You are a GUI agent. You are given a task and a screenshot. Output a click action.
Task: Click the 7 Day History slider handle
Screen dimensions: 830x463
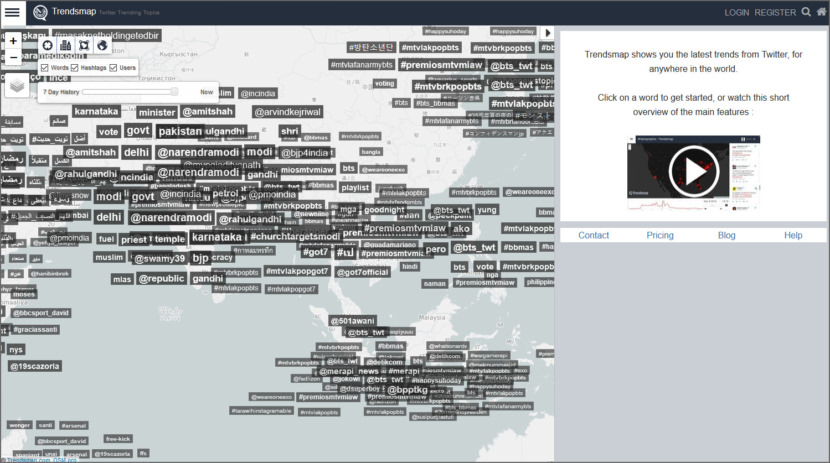coord(175,92)
